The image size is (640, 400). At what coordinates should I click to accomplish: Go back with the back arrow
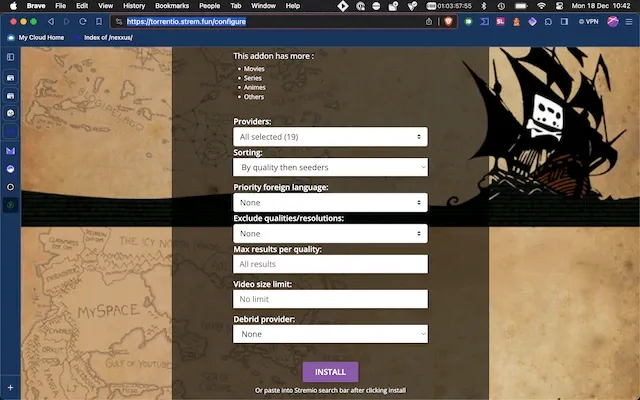click(51, 22)
